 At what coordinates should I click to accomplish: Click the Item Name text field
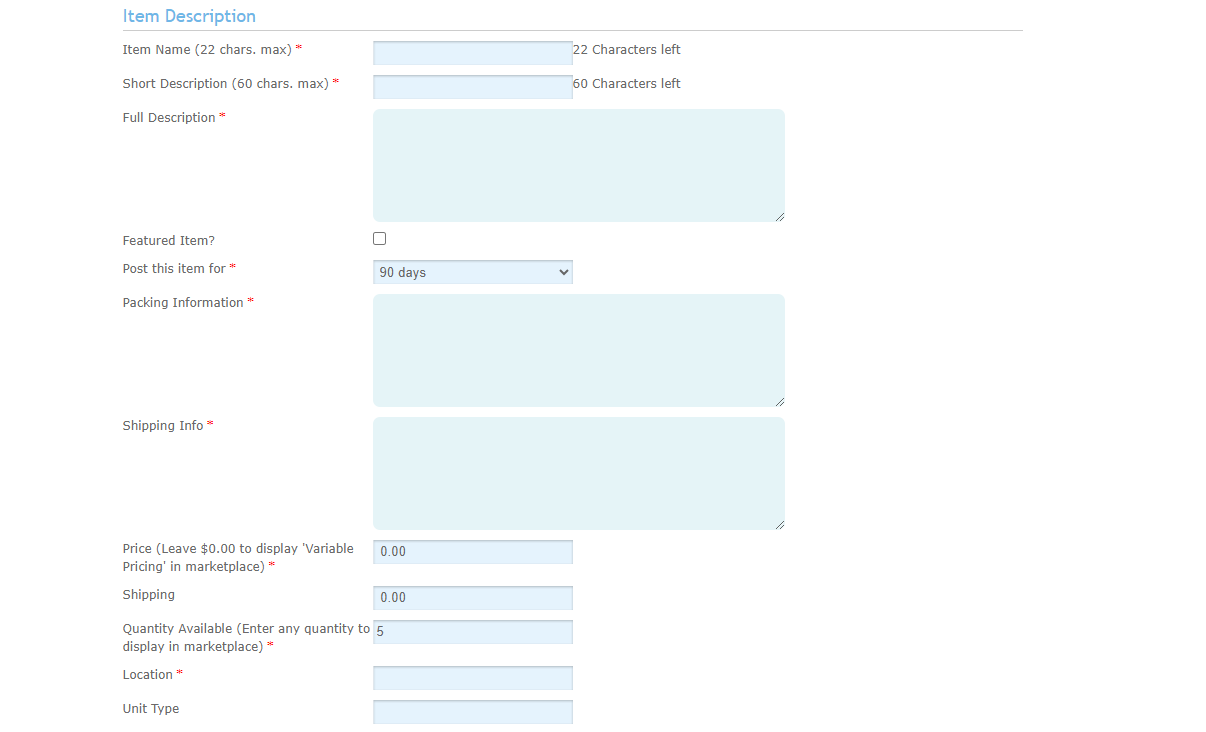[472, 53]
